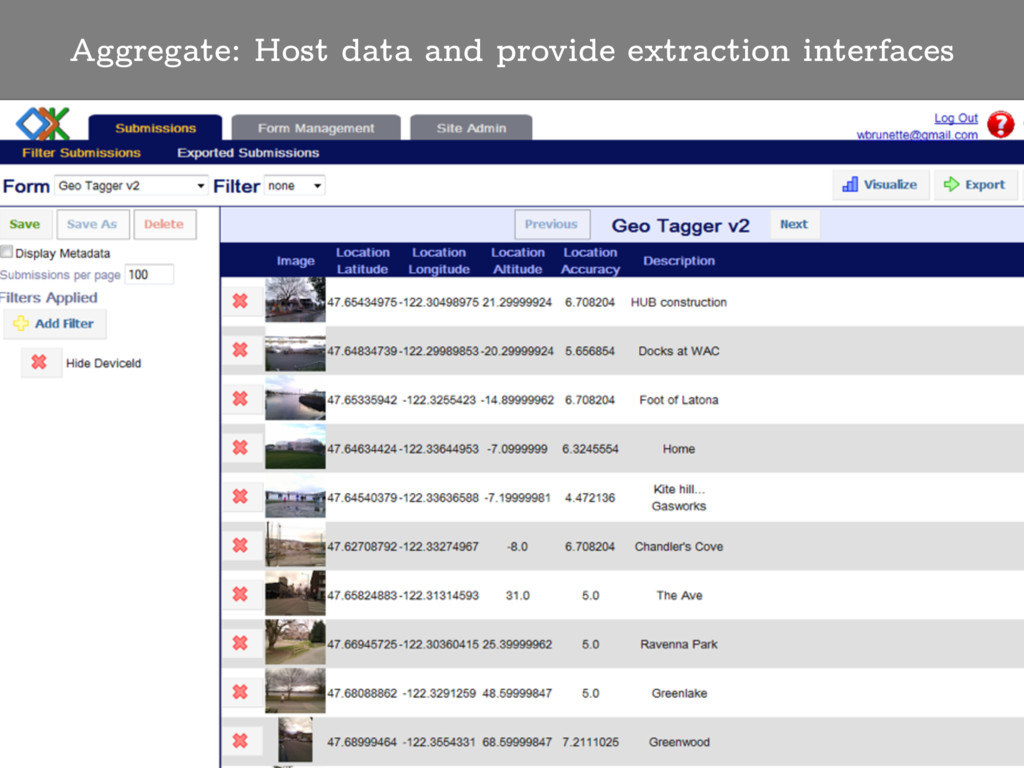Select the Exported Submissions sub-tab
The height and width of the screenshot is (768, 1024).
click(x=248, y=153)
